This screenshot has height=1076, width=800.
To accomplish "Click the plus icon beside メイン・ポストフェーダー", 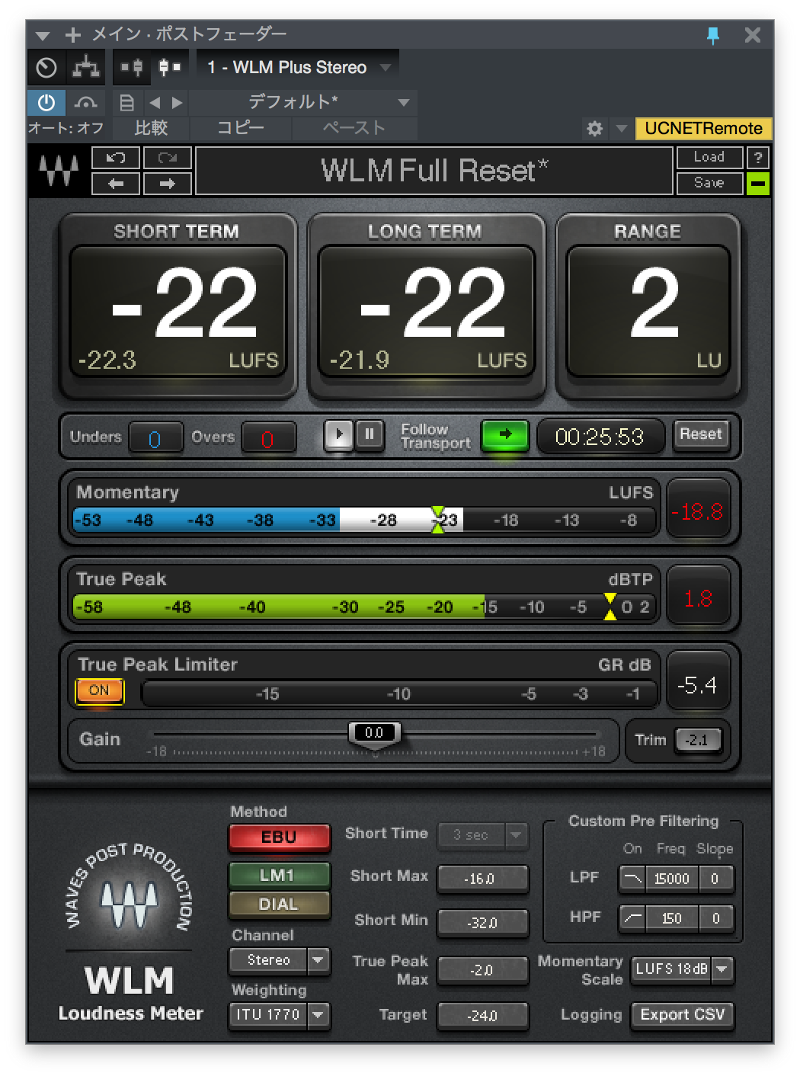I will point(73,34).
